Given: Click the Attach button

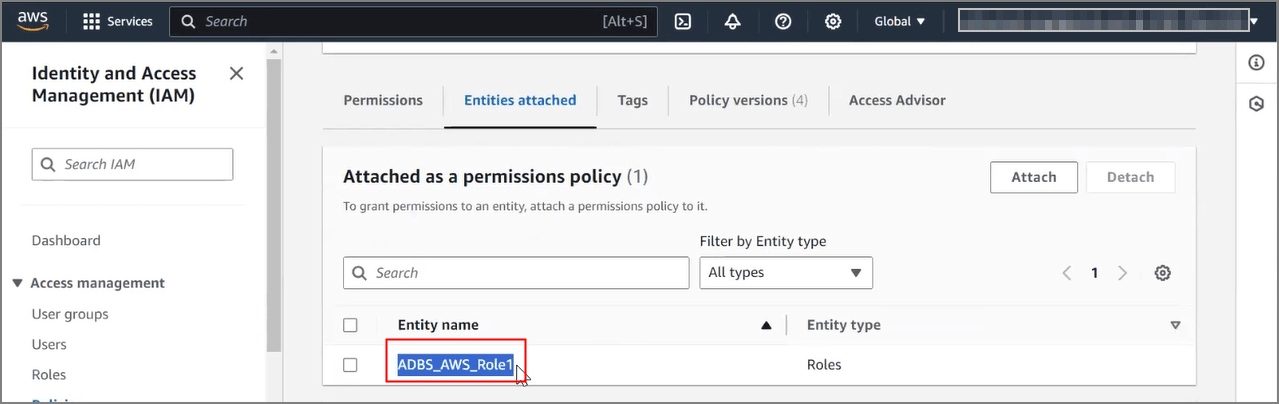Looking at the screenshot, I should 1033,177.
